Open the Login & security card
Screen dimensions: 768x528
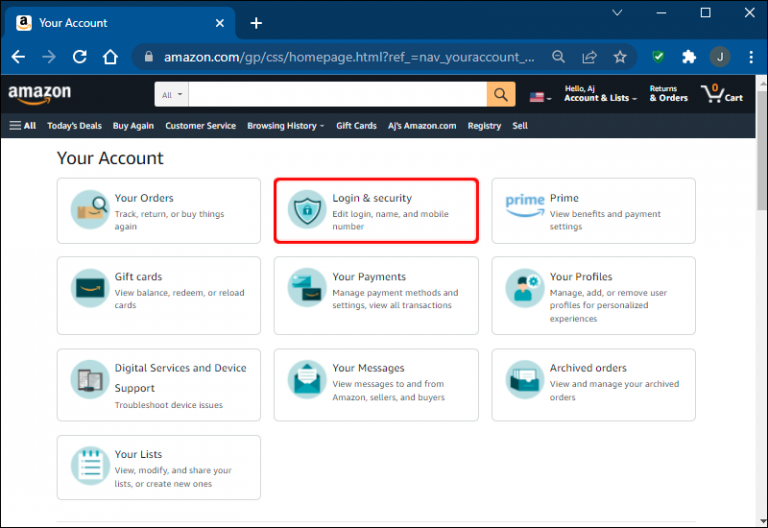[376, 211]
